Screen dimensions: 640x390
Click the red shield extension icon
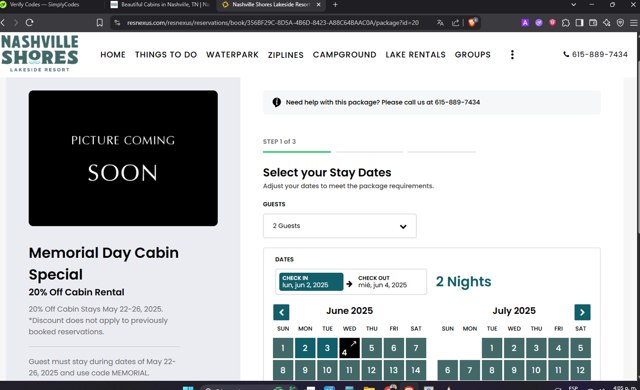552,23
